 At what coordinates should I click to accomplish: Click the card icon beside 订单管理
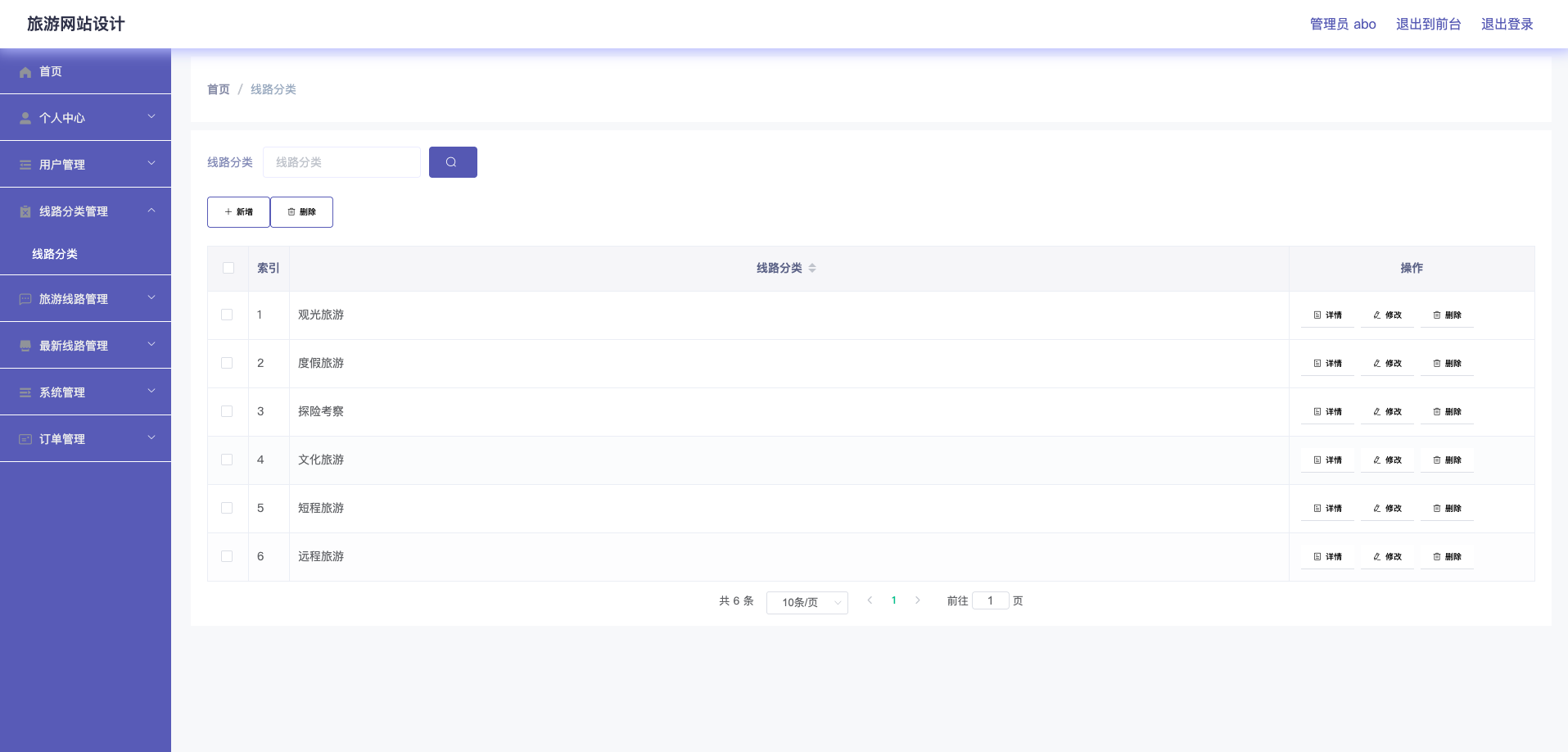pos(25,439)
